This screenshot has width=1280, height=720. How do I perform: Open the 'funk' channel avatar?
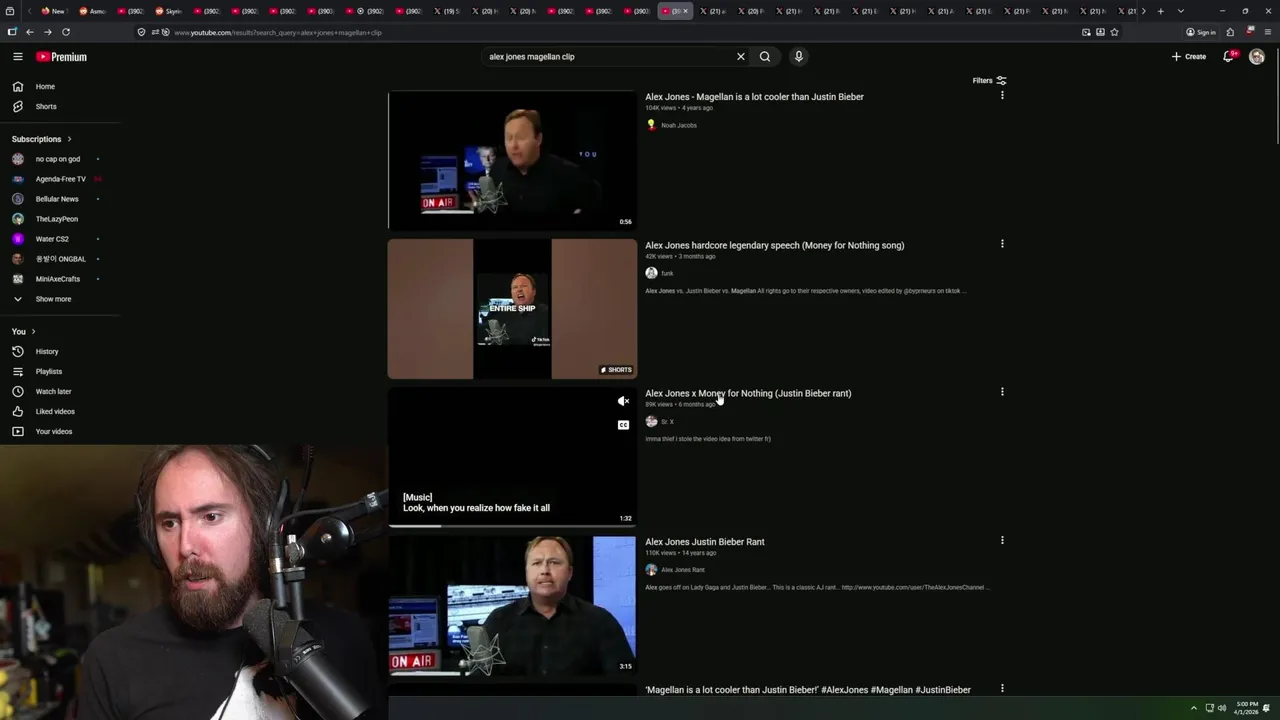[x=651, y=273]
